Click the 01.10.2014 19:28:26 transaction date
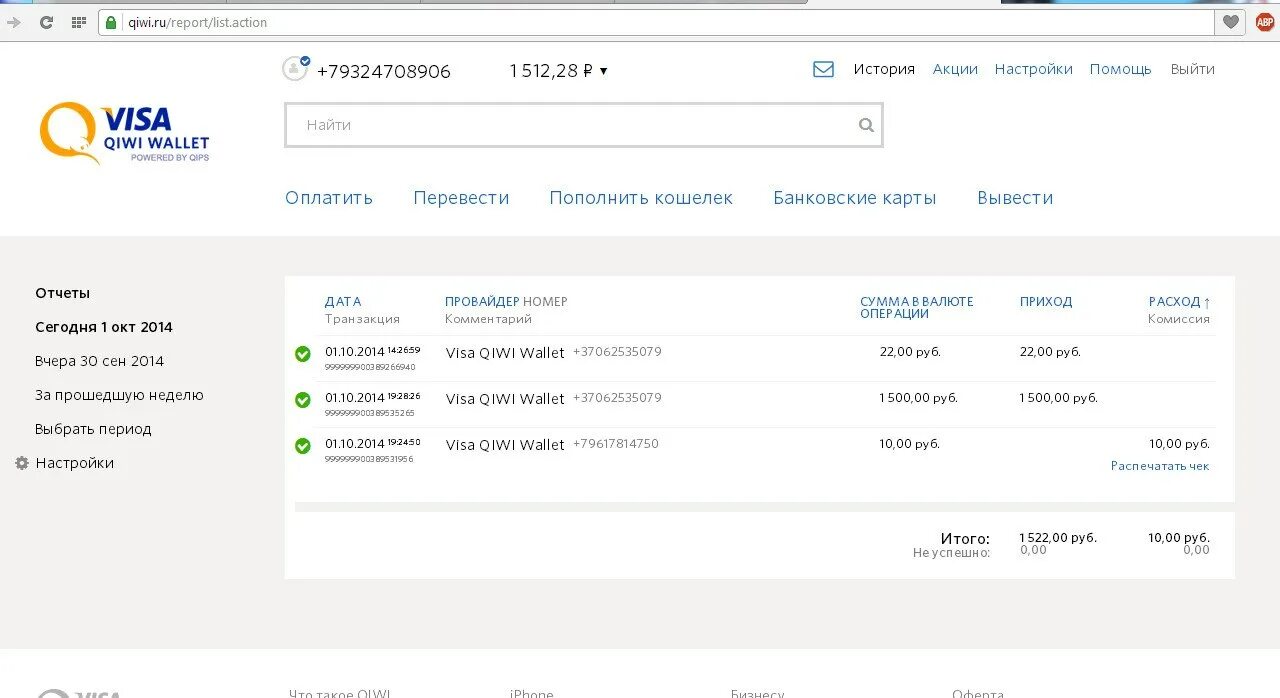Screen dimensions: 1280x698 (x=372, y=397)
